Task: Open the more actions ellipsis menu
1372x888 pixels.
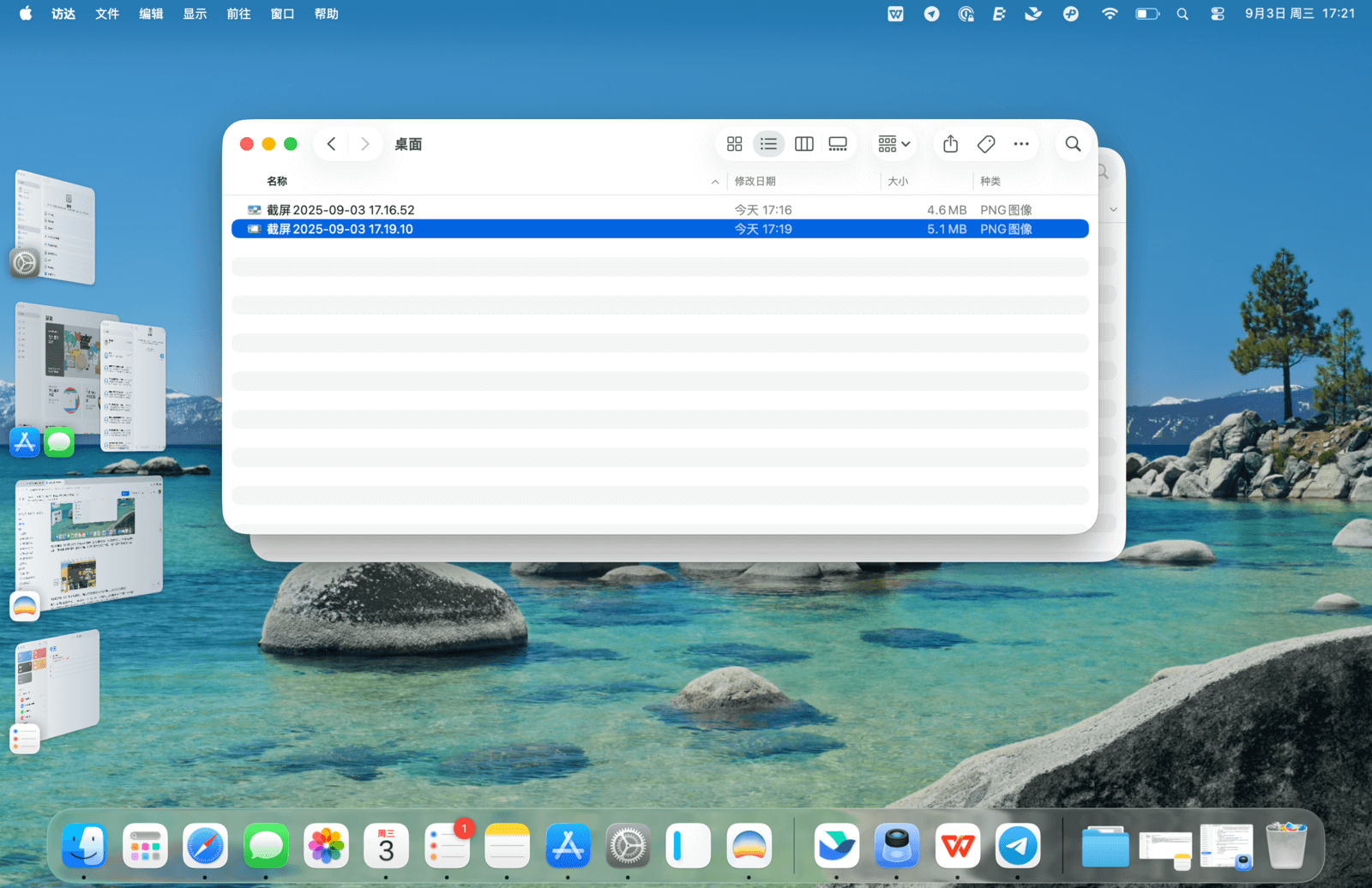Action: point(1020,144)
